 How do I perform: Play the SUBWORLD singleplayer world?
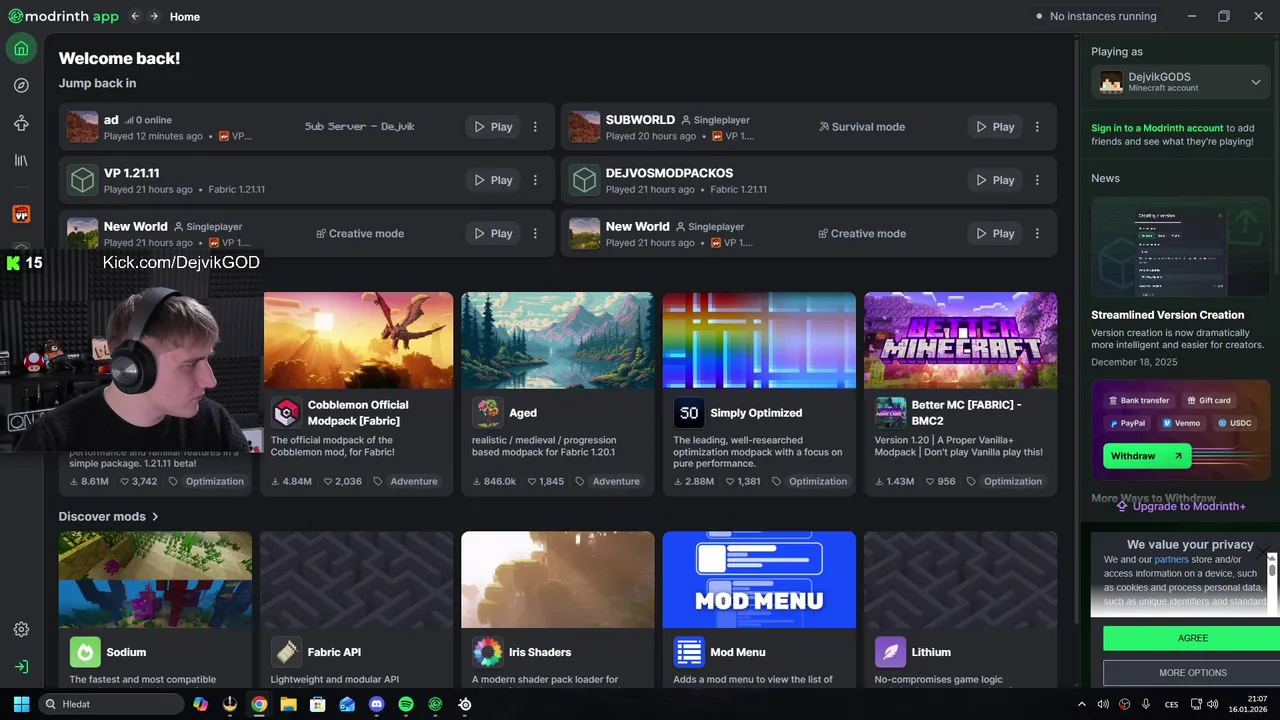pyautogui.click(x=995, y=127)
